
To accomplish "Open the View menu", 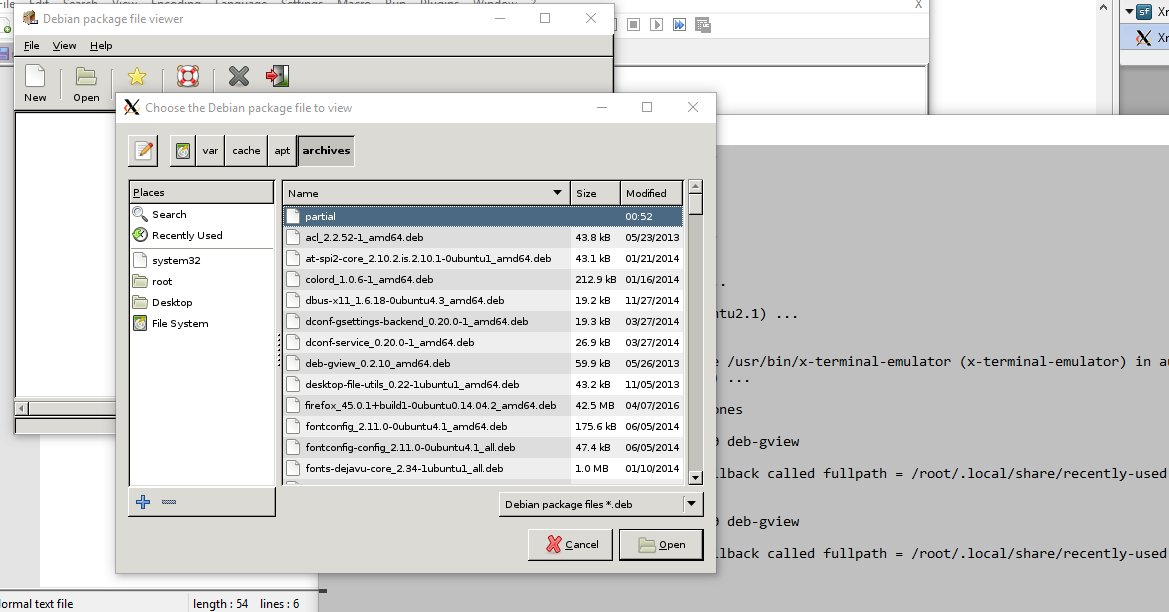I will pyautogui.click(x=64, y=45).
